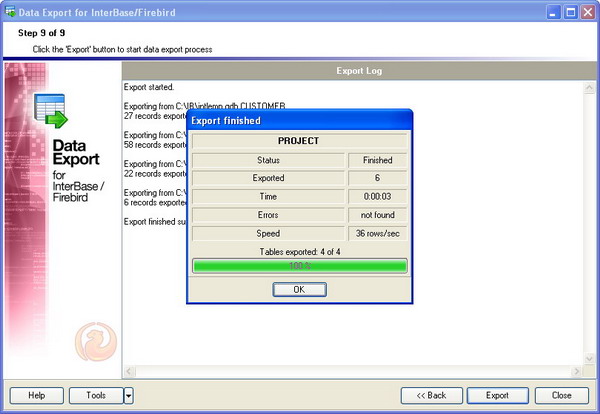Screen dimensions: 600x414
Task: Start the export with the Export button
Action: [x=497, y=395]
